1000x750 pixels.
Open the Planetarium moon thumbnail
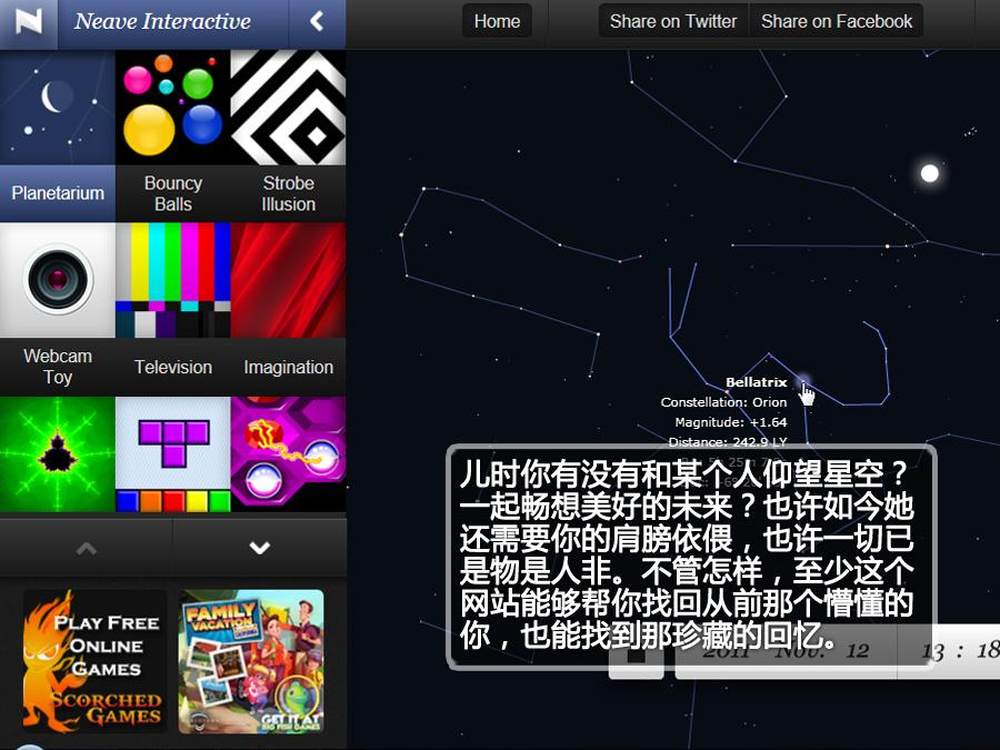(57, 107)
